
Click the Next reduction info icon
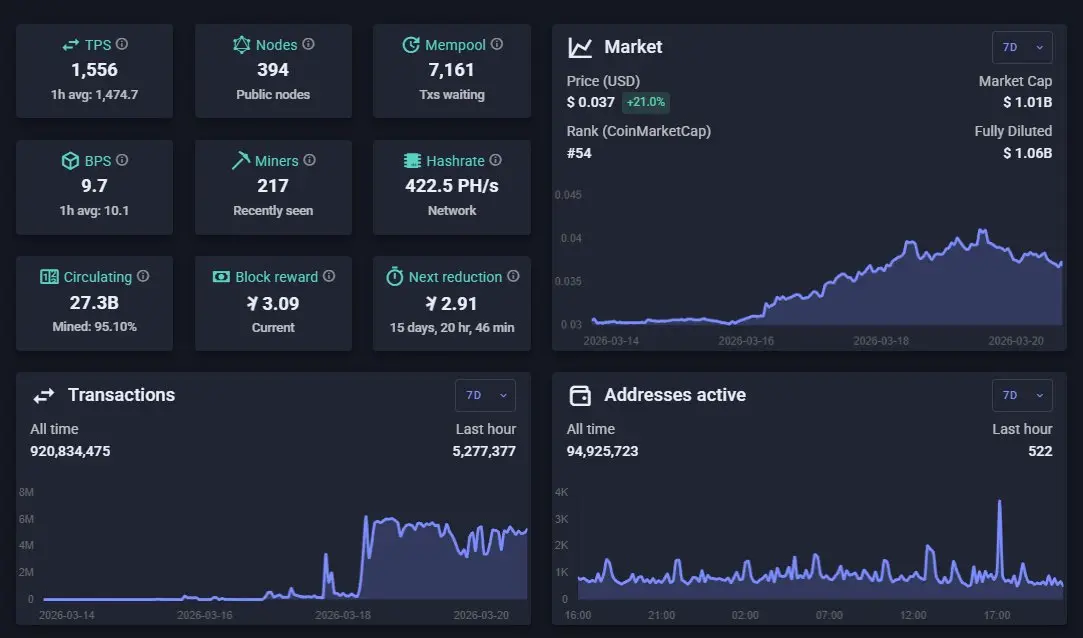[x=513, y=276]
